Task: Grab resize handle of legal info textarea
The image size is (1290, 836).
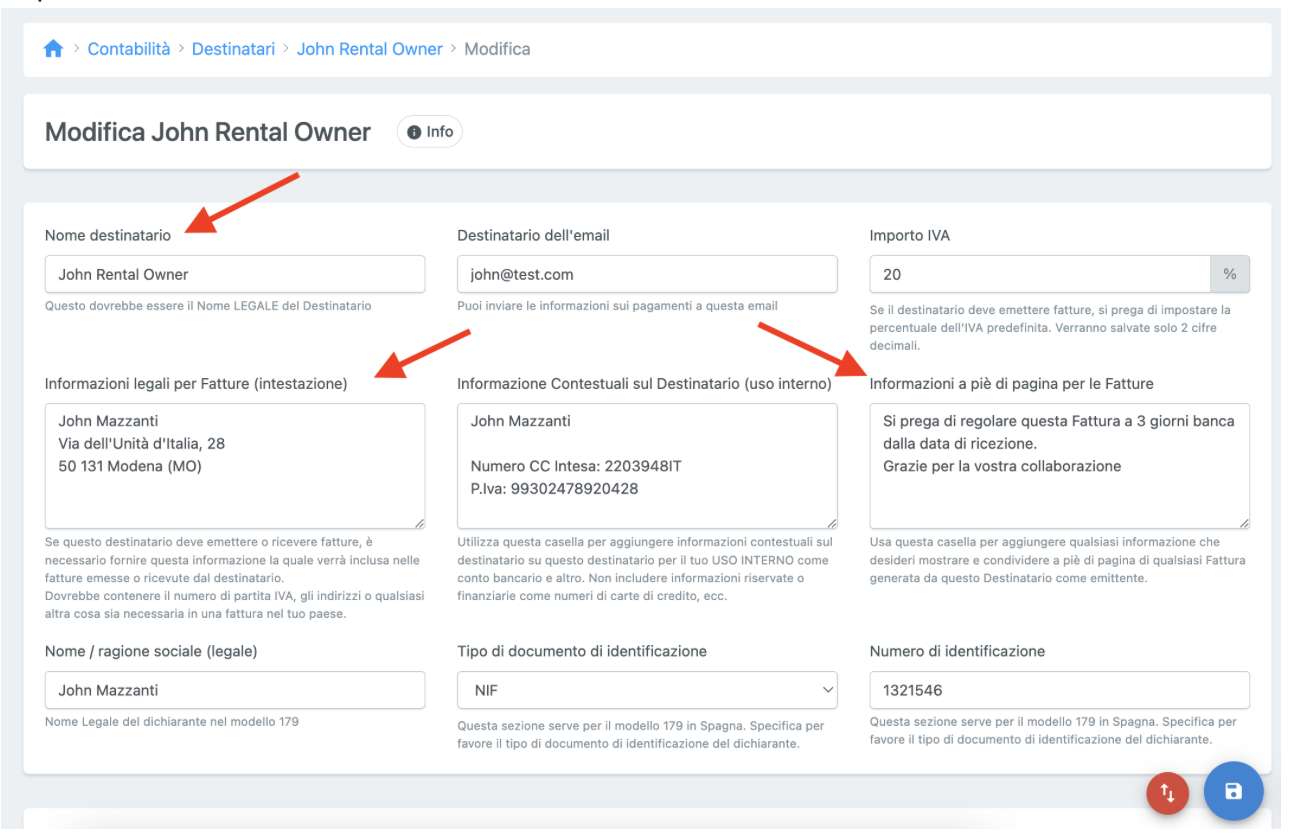Action: [419, 522]
